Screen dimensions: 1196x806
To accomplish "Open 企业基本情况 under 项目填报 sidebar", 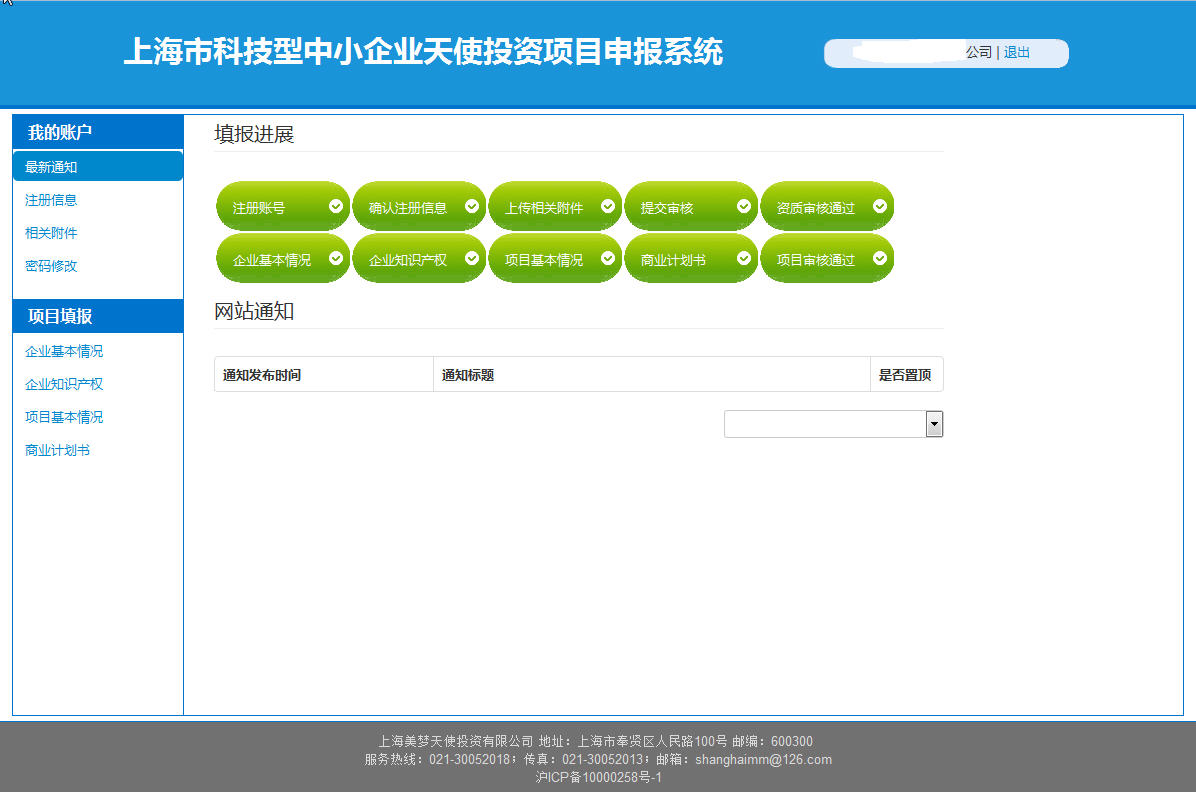I will point(64,351).
